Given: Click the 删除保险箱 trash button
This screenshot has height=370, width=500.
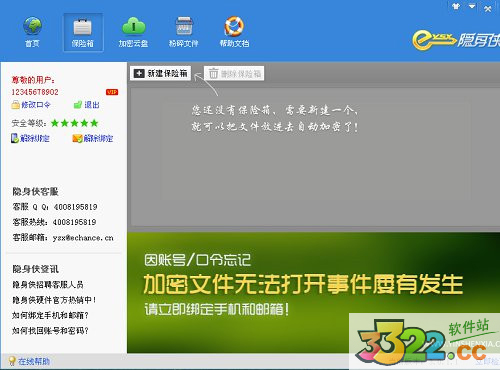Looking at the screenshot, I should click(234, 73).
